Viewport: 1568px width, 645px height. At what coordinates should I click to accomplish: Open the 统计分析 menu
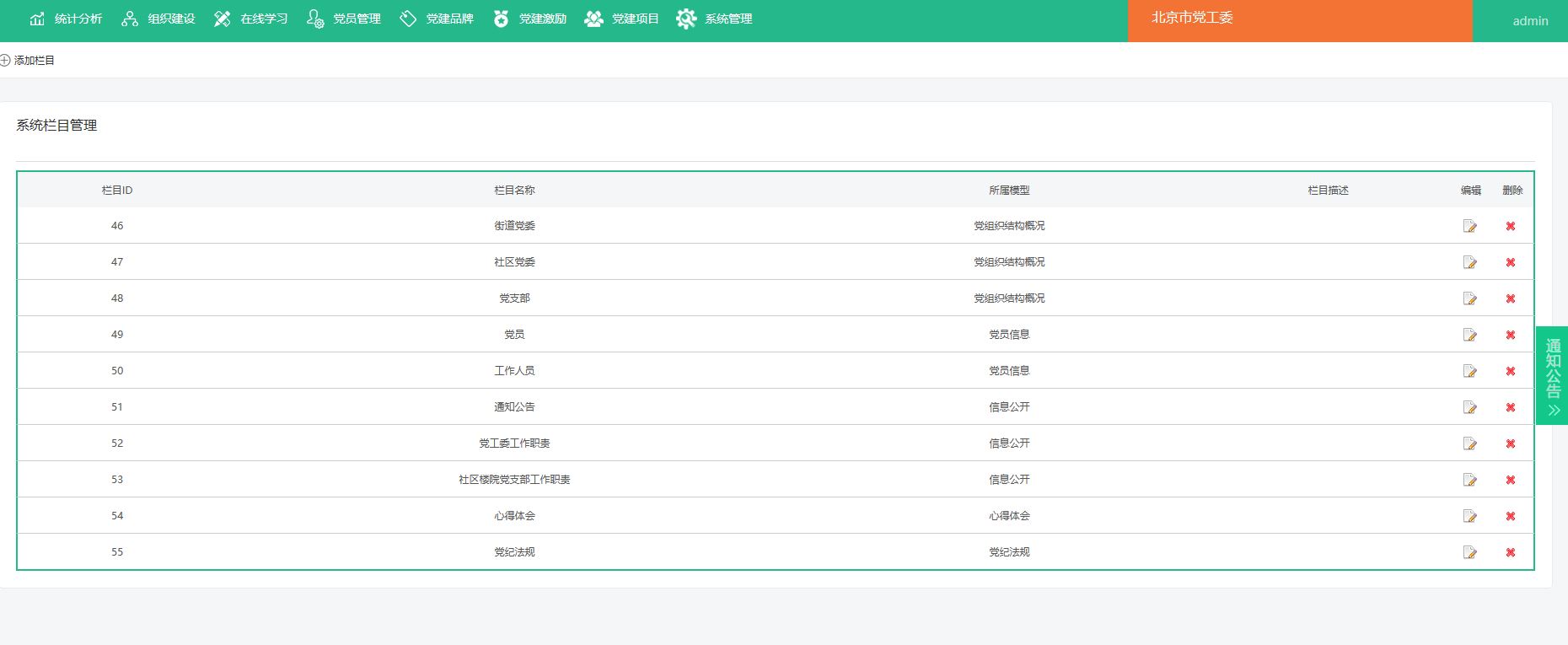tap(66, 19)
